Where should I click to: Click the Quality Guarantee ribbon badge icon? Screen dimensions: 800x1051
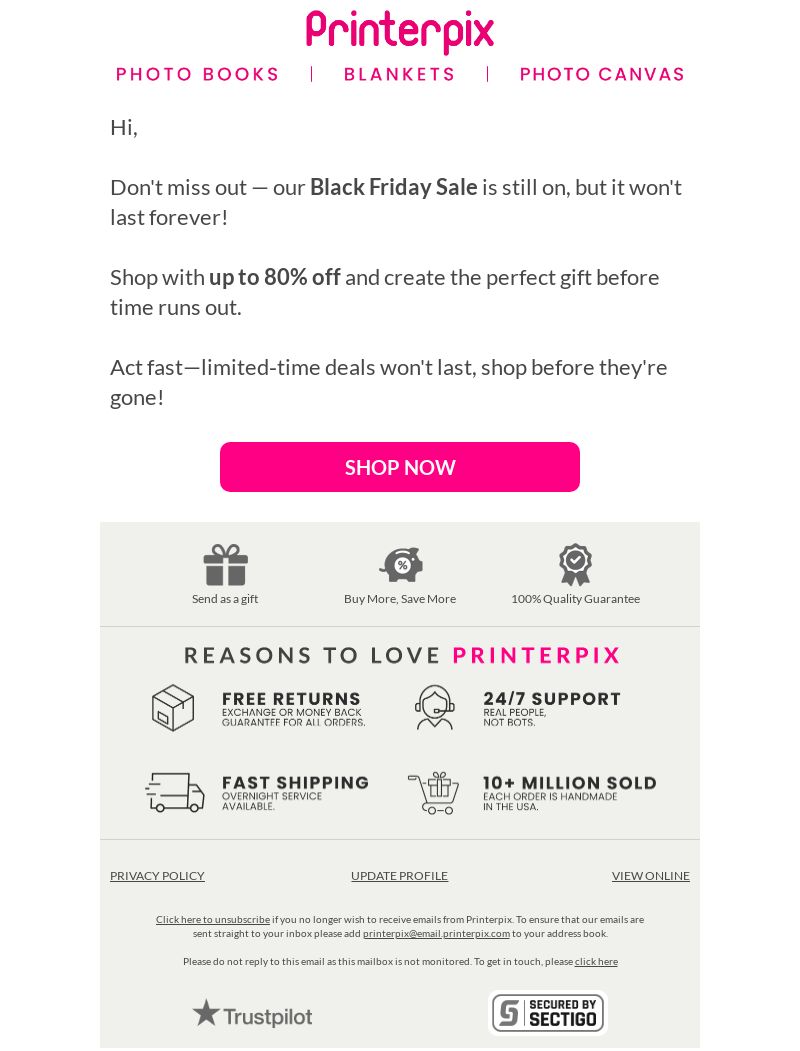coord(575,564)
